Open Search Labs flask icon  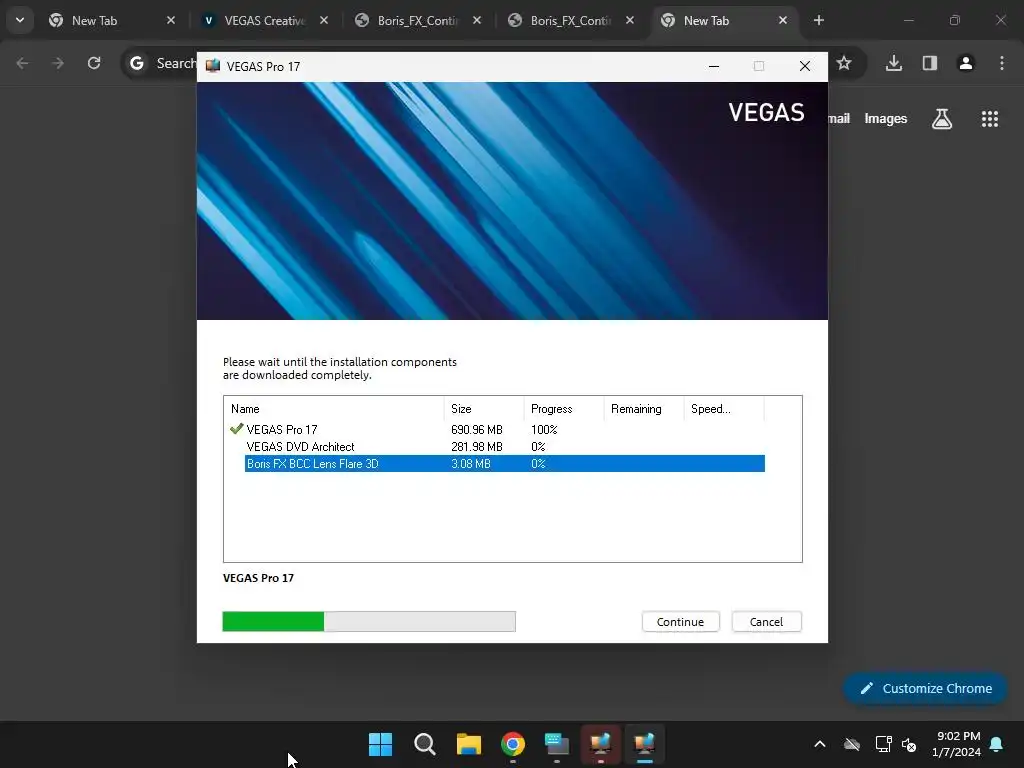pos(942,118)
